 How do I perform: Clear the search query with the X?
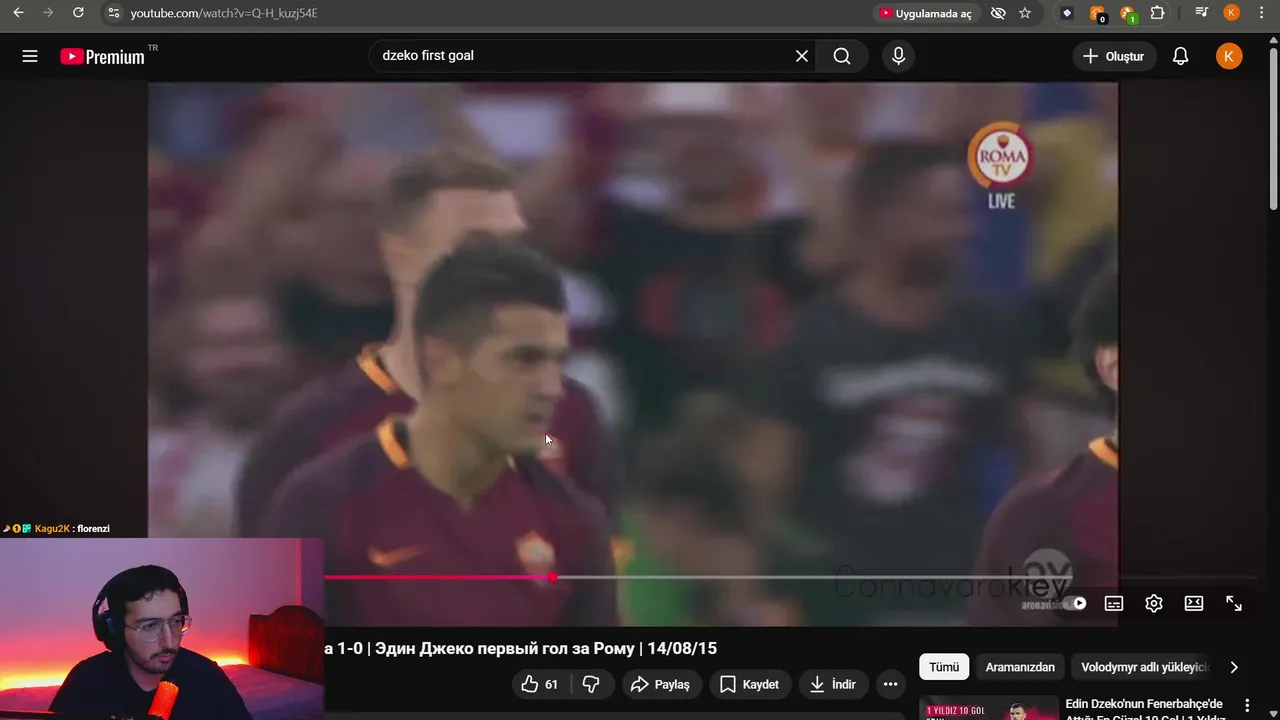801,56
